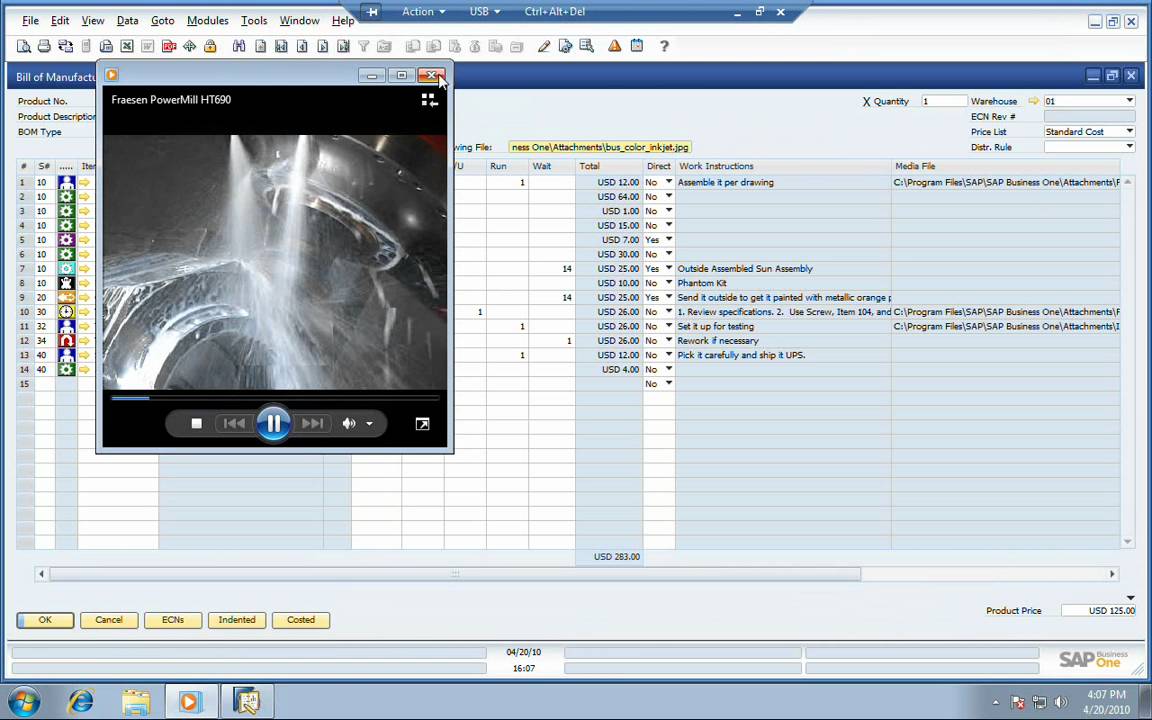The height and width of the screenshot is (720, 1152).
Task: Click the Query Manager magnifier-list icon
Action: [x=586, y=46]
